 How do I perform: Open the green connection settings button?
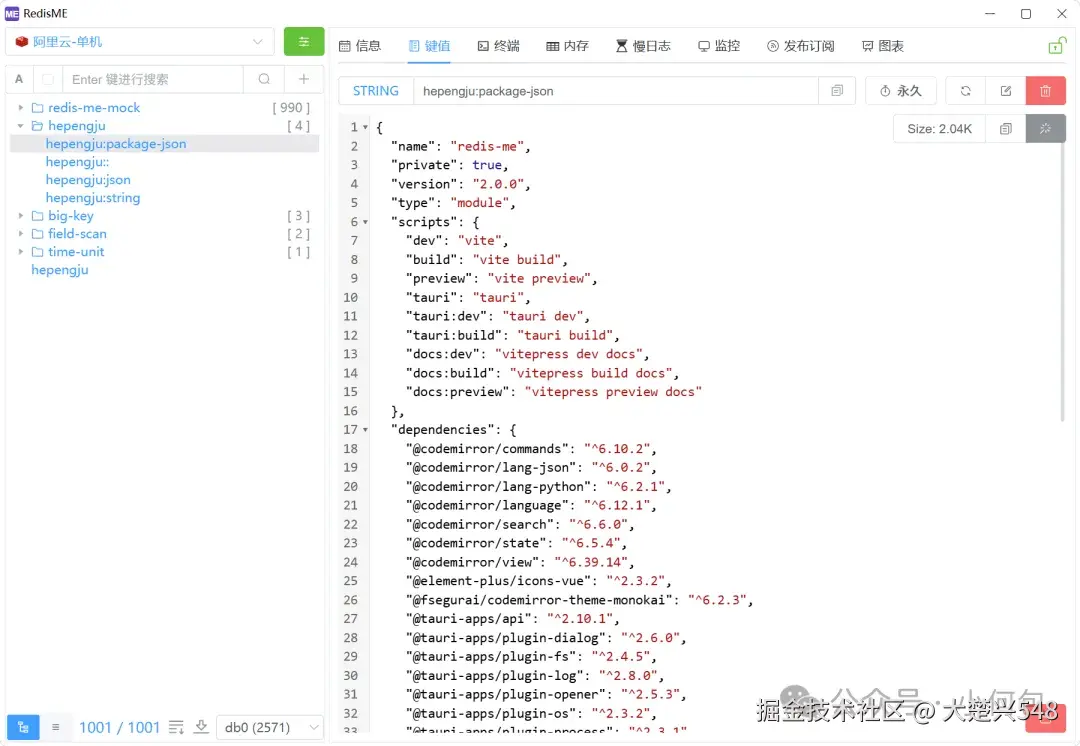[x=304, y=41]
